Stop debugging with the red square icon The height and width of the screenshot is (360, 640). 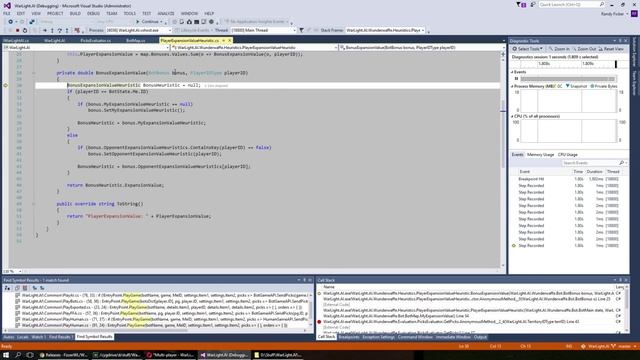(x=18, y=30)
